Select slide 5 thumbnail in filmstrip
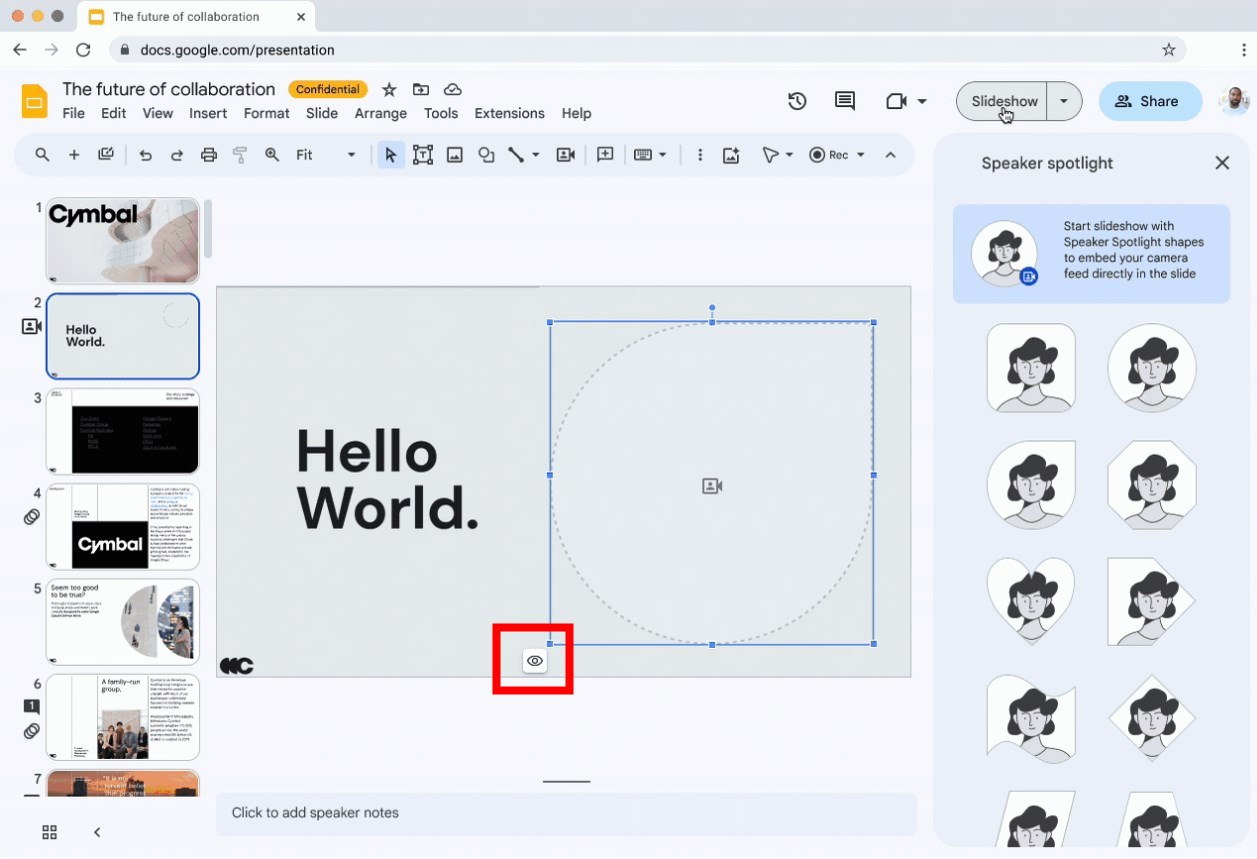Image resolution: width=1257 pixels, height=859 pixels. click(123, 622)
